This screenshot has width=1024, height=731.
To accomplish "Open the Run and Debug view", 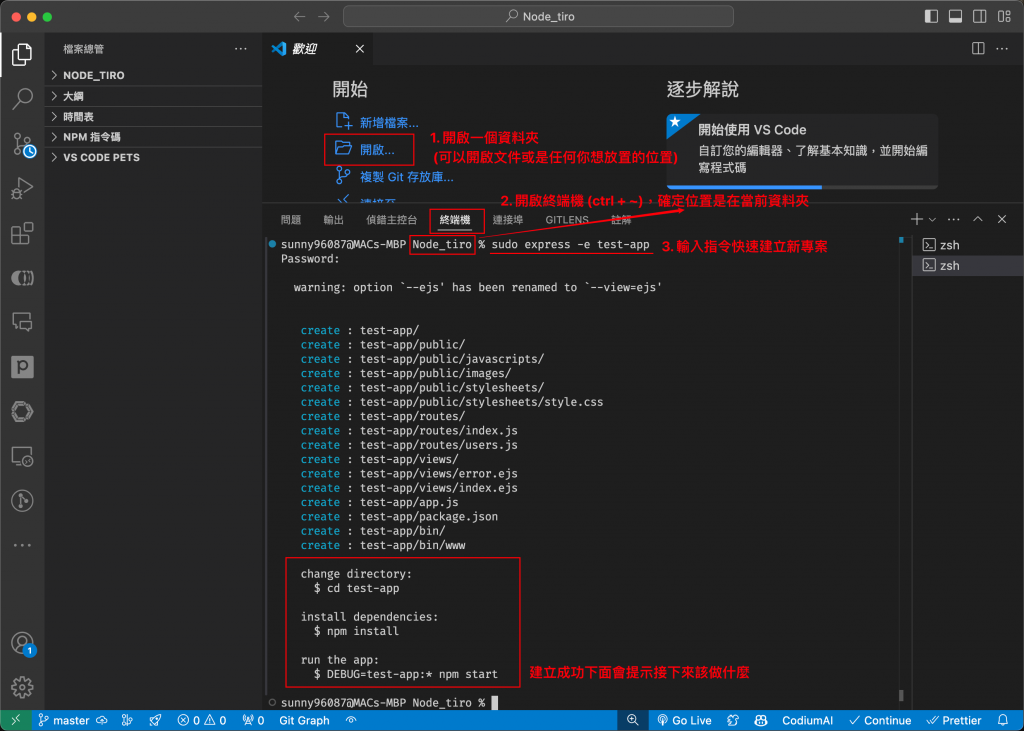I will click(22, 188).
